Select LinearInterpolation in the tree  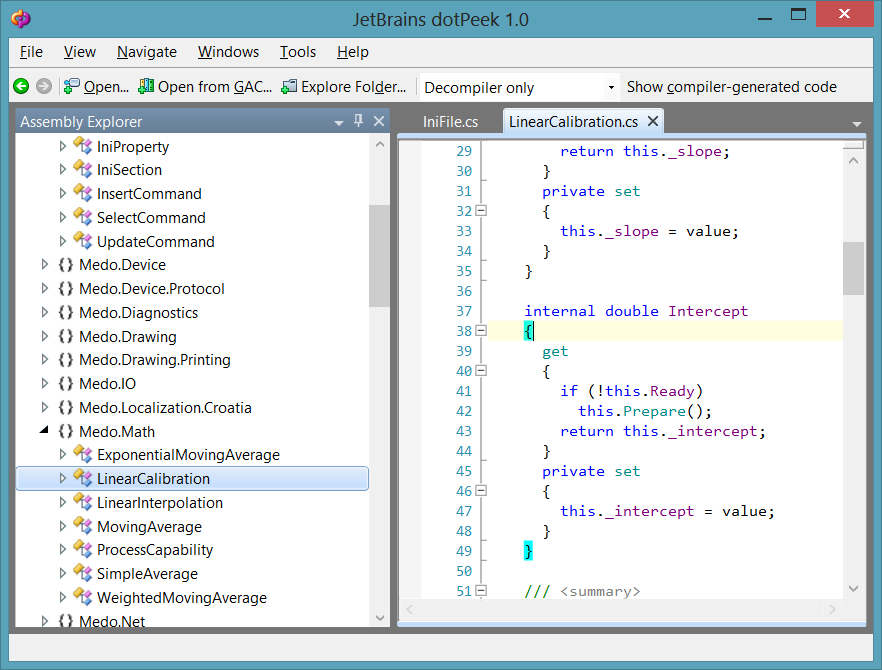[x=159, y=503]
